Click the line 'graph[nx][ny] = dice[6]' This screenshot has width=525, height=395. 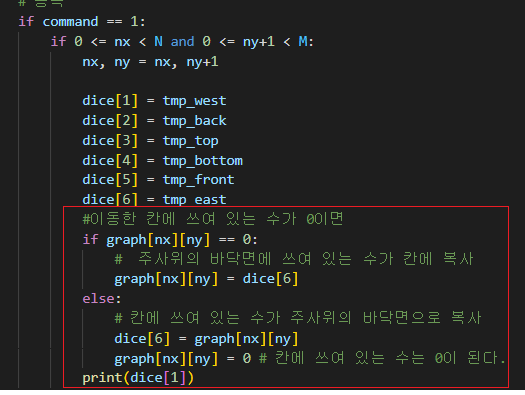coord(206,279)
